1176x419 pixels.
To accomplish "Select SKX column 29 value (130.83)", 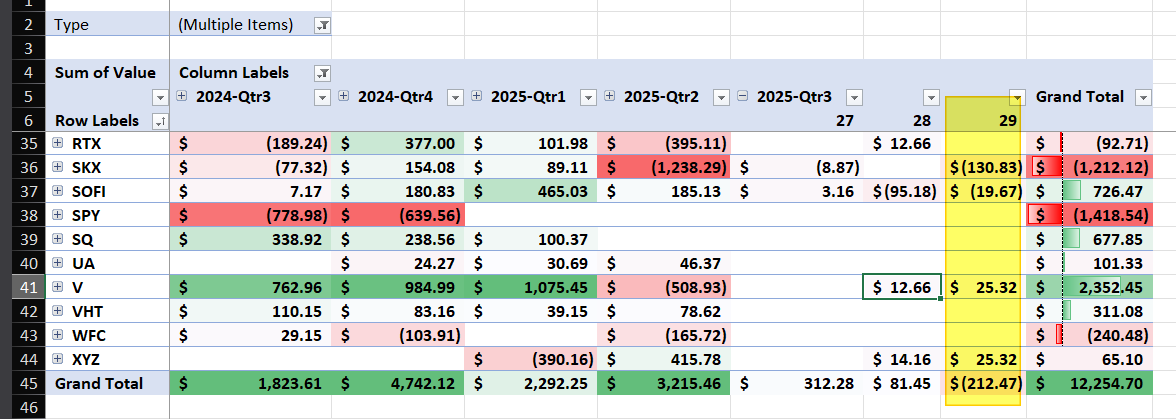I will click(983, 168).
